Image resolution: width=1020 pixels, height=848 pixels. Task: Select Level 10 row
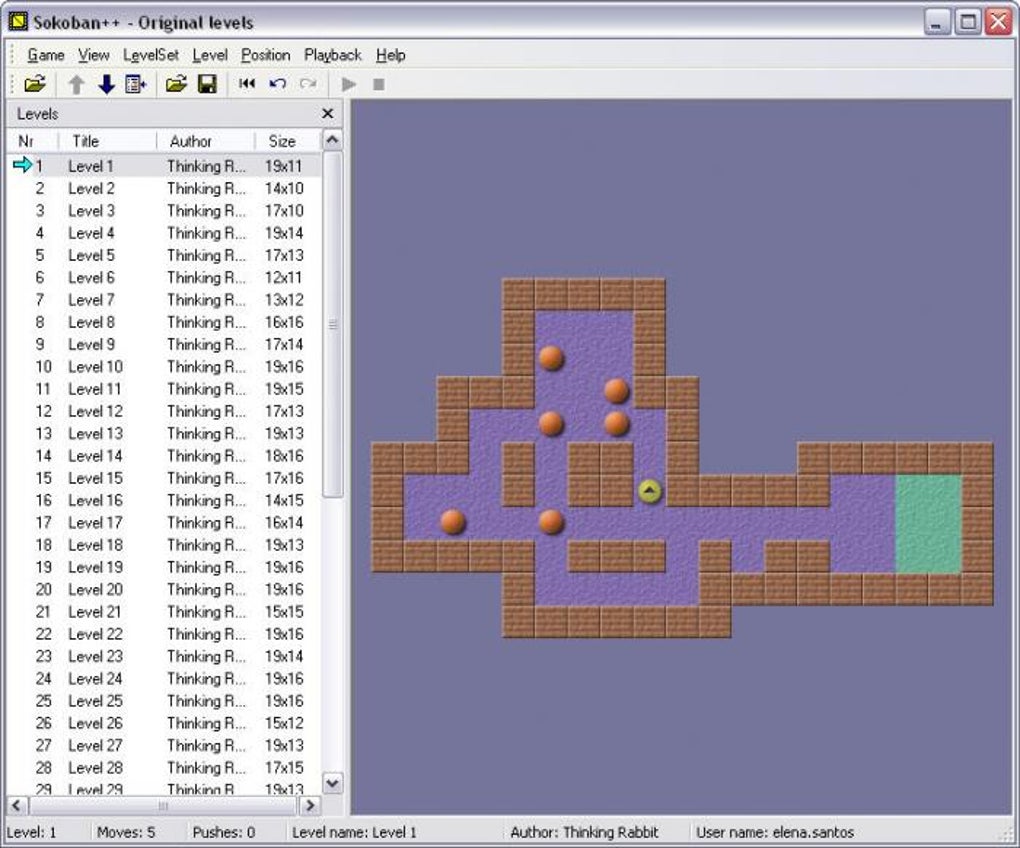(x=164, y=367)
